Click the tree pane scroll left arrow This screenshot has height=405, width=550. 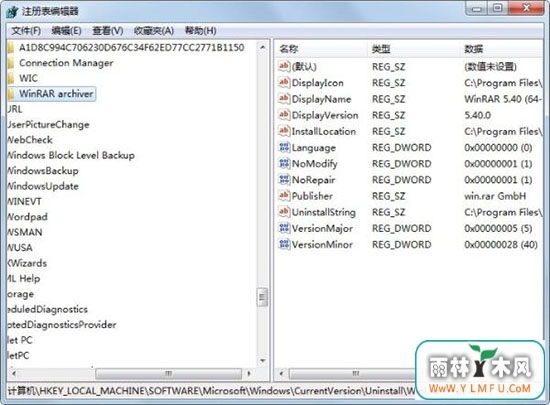coord(14,373)
